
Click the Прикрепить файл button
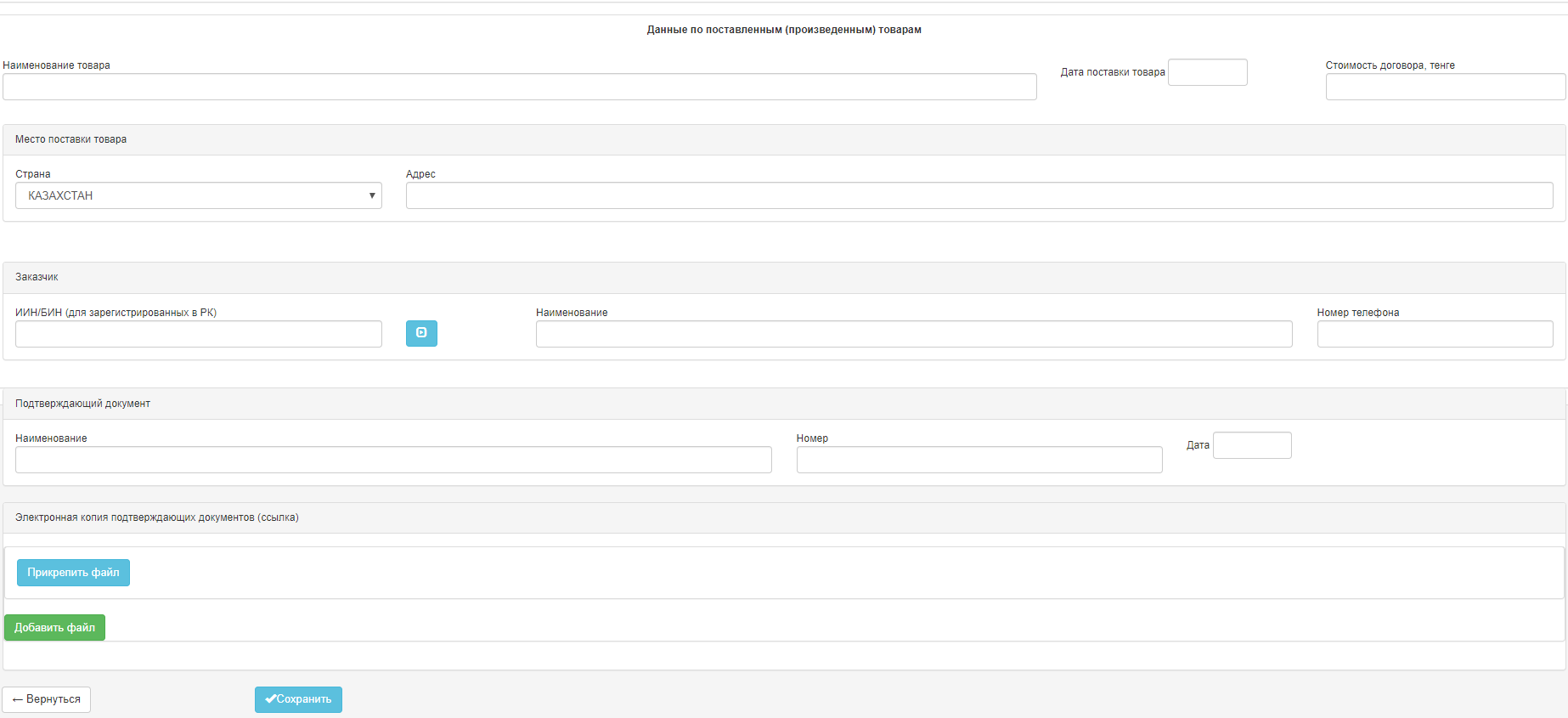coord(73,573)
